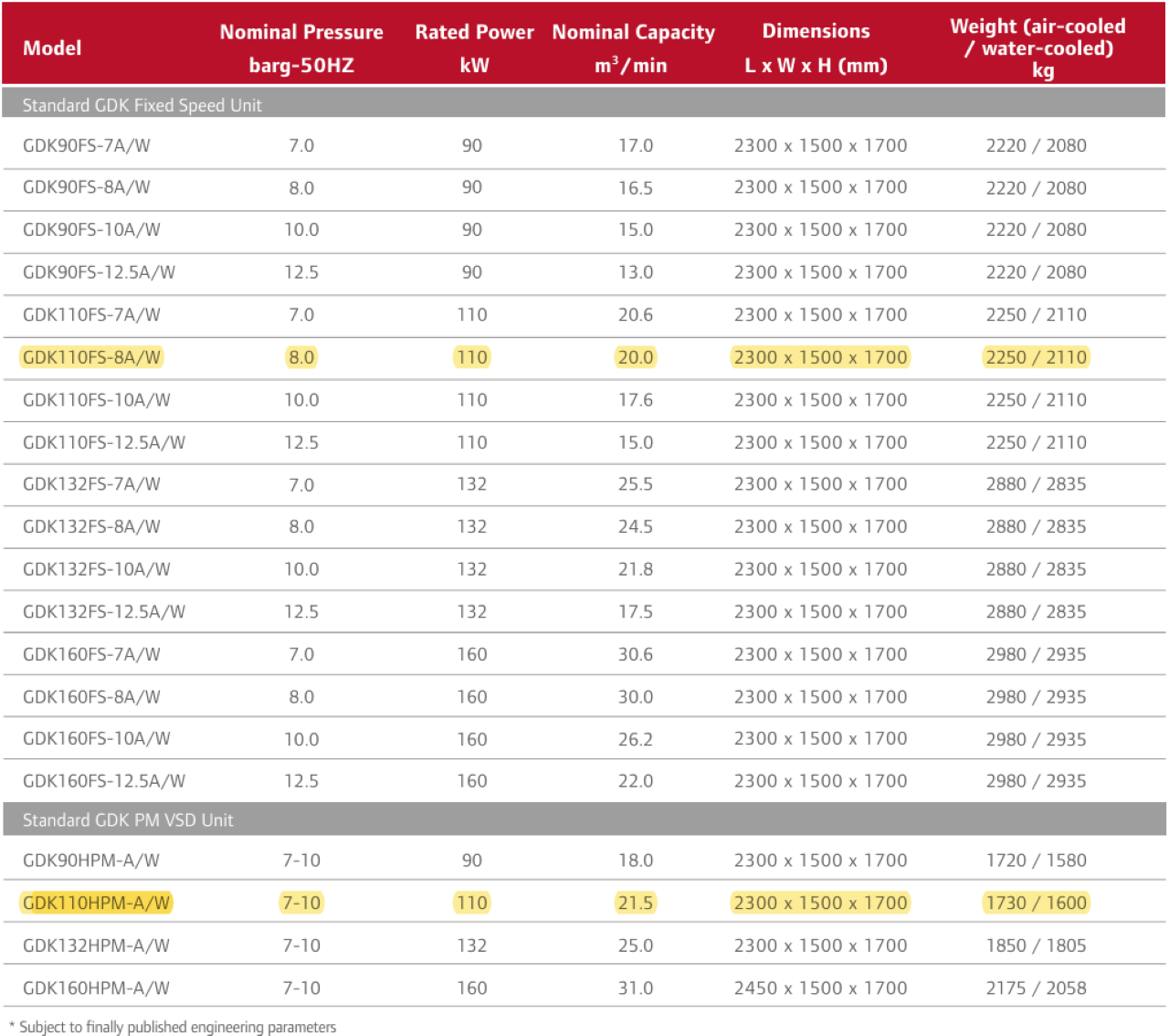Select the Nominal Capacity column header

[633, 48]
